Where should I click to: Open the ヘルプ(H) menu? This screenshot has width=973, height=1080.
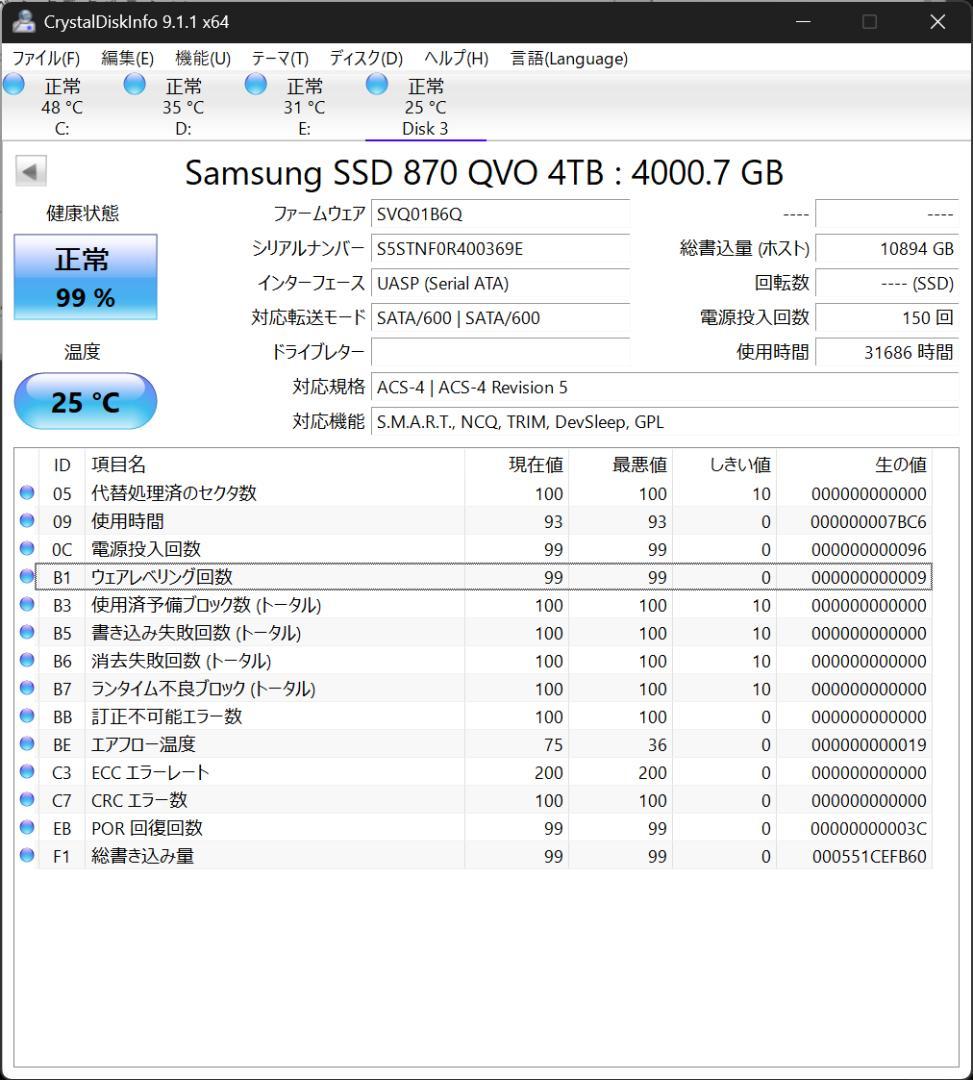tap(457, 59)
